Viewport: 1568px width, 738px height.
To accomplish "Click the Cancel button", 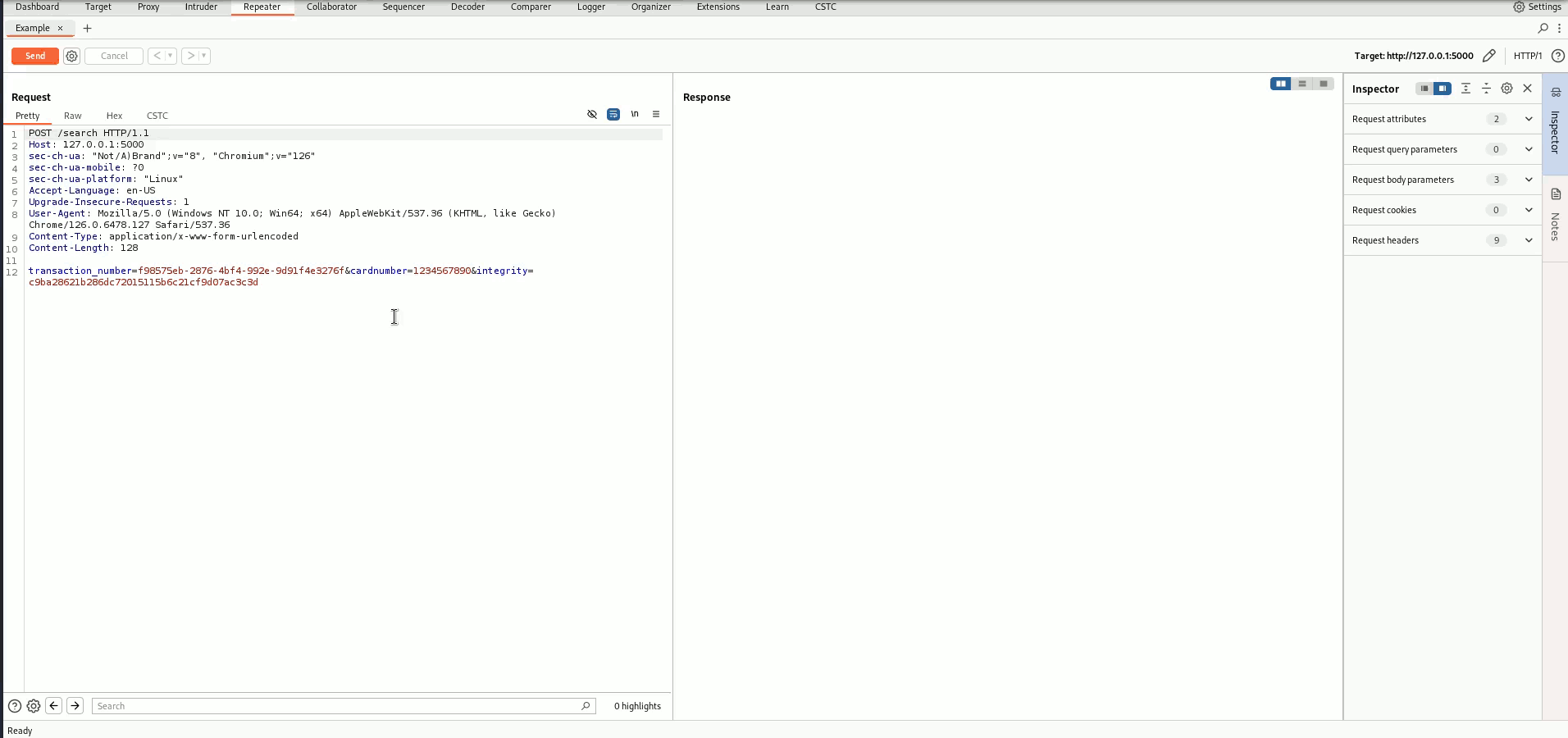I will pyautogui.click(x=114, y=56).
